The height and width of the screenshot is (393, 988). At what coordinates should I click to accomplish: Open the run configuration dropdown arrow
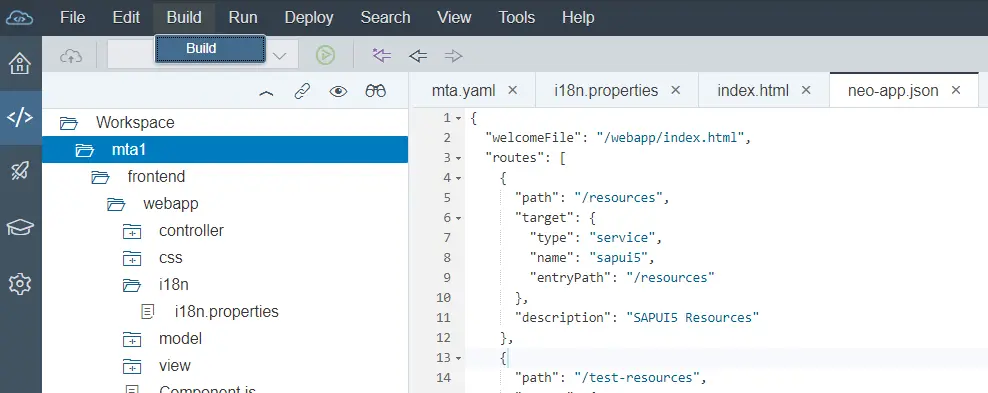pos(279,56)
